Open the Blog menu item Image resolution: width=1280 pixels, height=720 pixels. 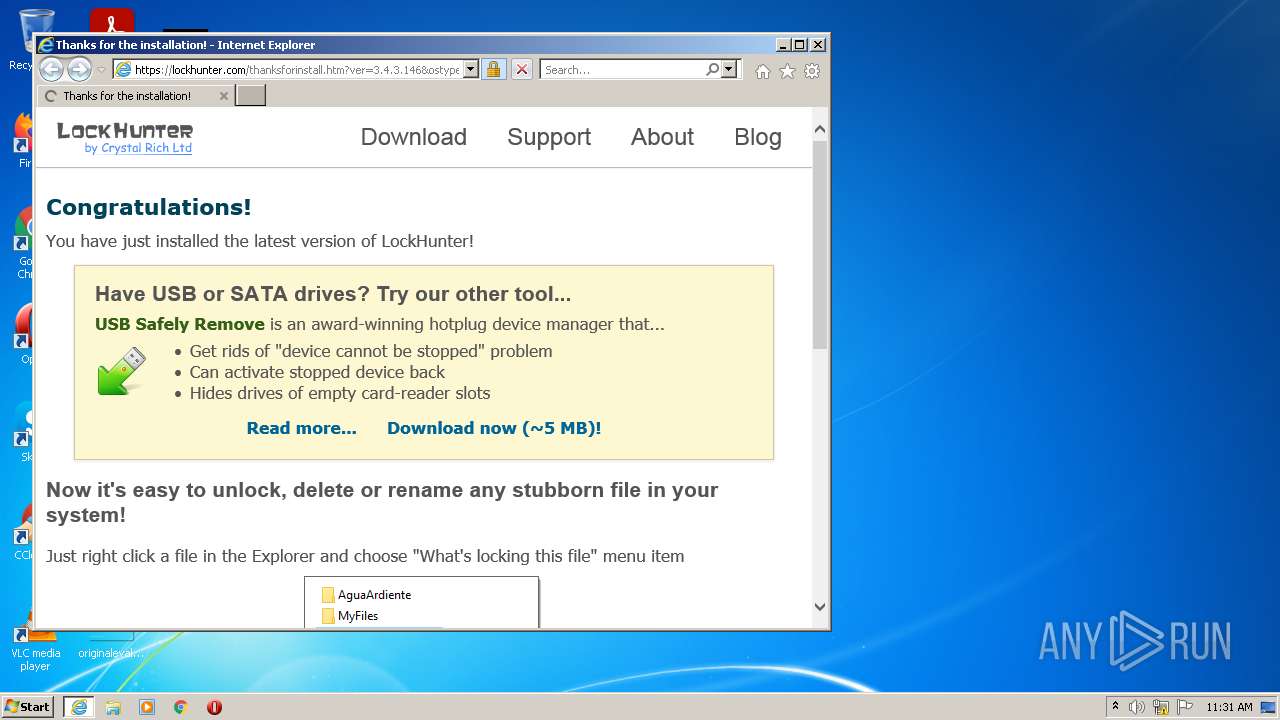(x=758, y=137)
